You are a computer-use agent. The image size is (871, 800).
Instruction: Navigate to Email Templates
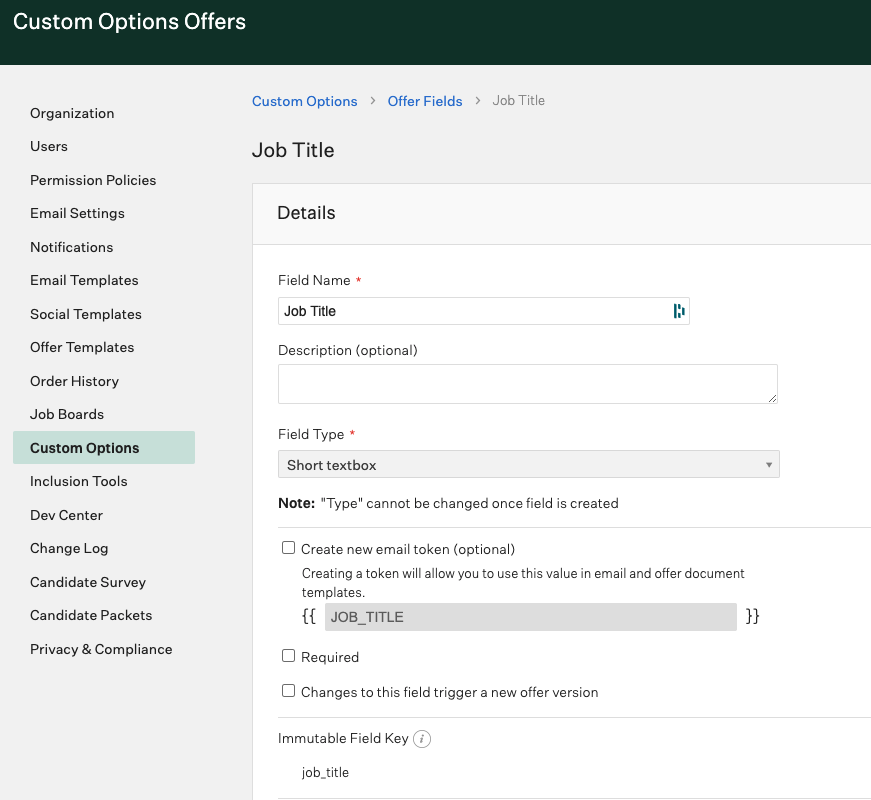coord(84,280)
